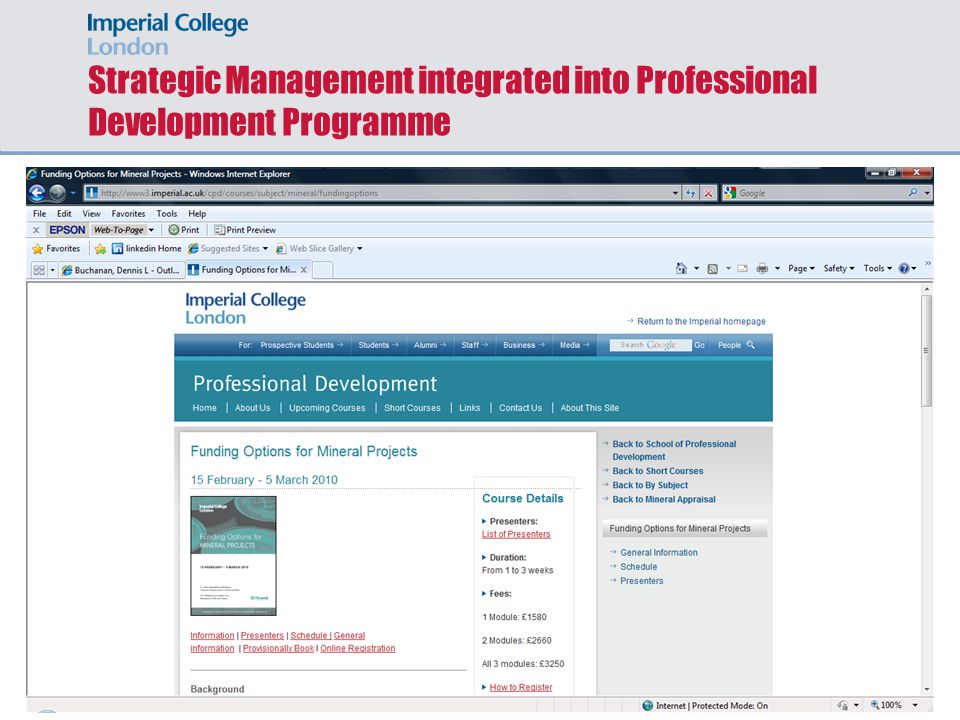Image resolution: width=960 pixels, height=720 pixels.
Task: Click the Imperial College London logo on webpage
Action: [x=246, y=308]
